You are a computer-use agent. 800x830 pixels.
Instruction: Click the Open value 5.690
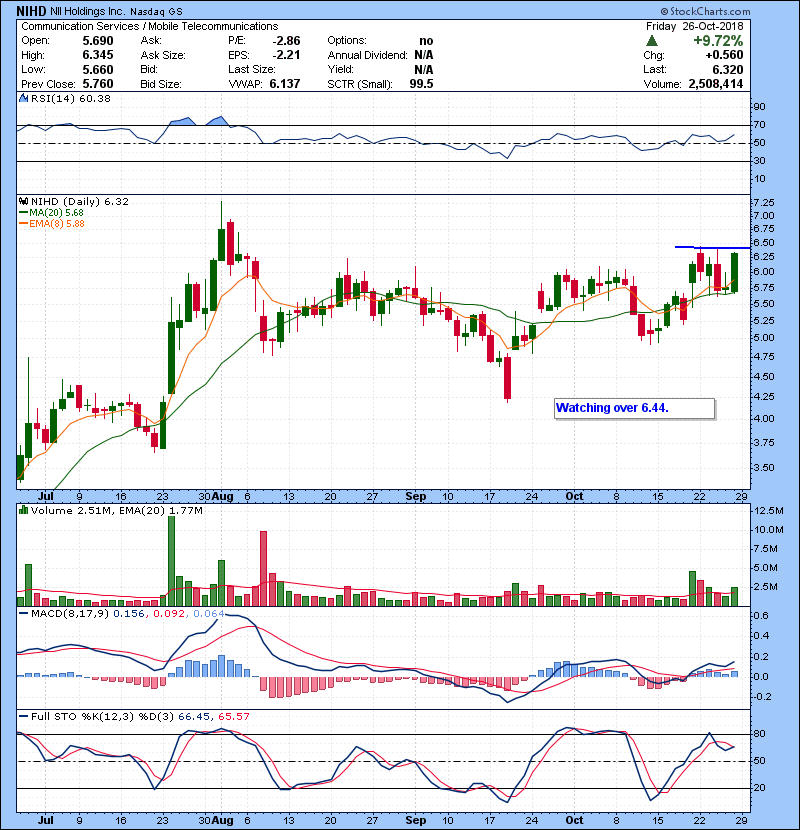click(98, 41)
